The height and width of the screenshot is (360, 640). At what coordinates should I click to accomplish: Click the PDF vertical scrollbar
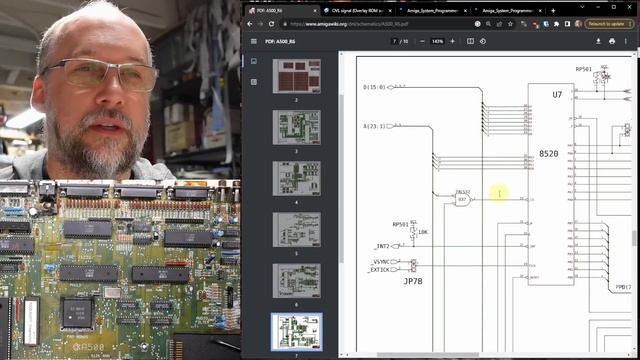(634, 238)
